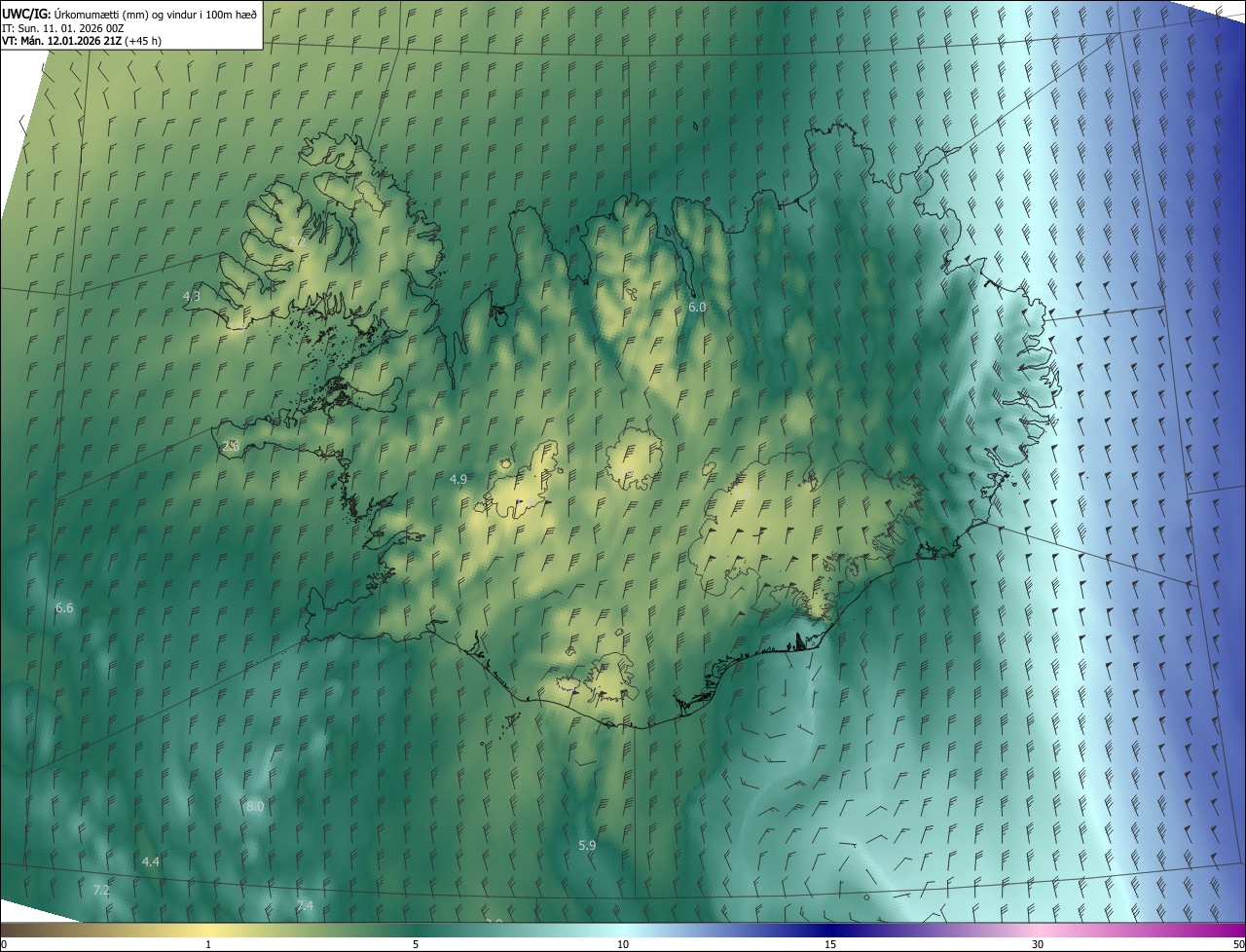Click the '4.4' precipitation value on the map
1246x952 pixels.
point(151,861)
